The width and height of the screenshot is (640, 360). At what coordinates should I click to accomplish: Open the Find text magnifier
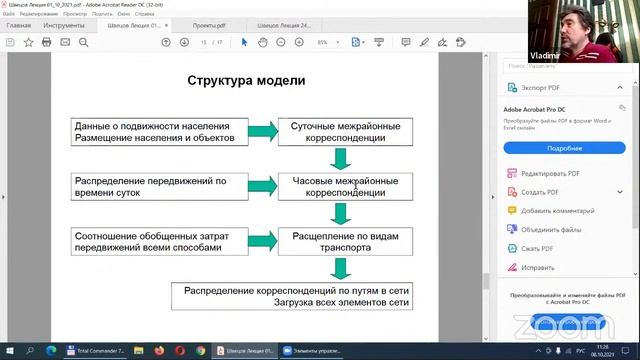[x=83, y=42]
